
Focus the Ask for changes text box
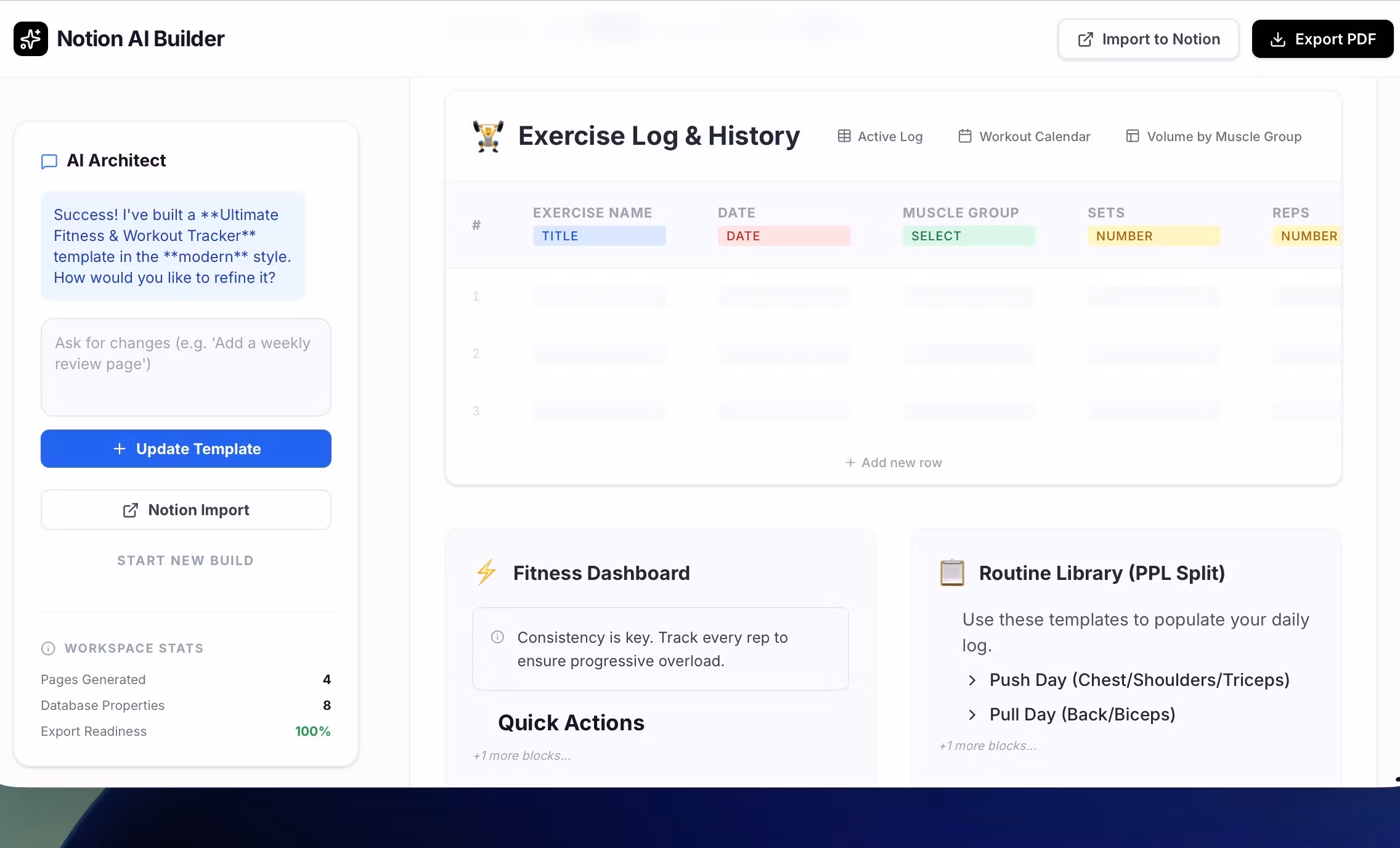[185, 367]
